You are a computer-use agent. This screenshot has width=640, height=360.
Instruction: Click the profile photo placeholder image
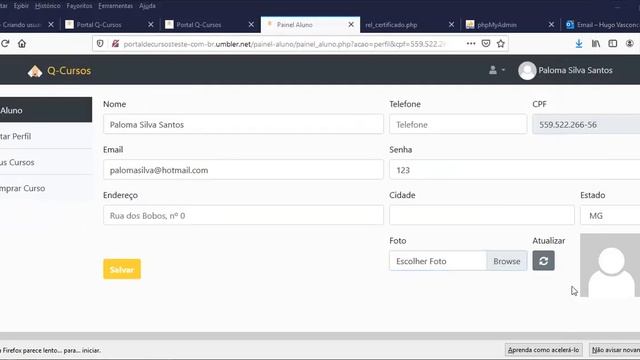click(x=610, y=265)
